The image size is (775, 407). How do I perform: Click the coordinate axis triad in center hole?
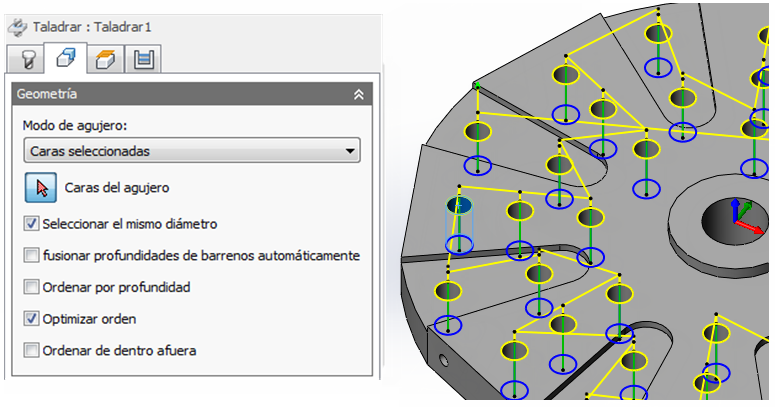[745, 217]
